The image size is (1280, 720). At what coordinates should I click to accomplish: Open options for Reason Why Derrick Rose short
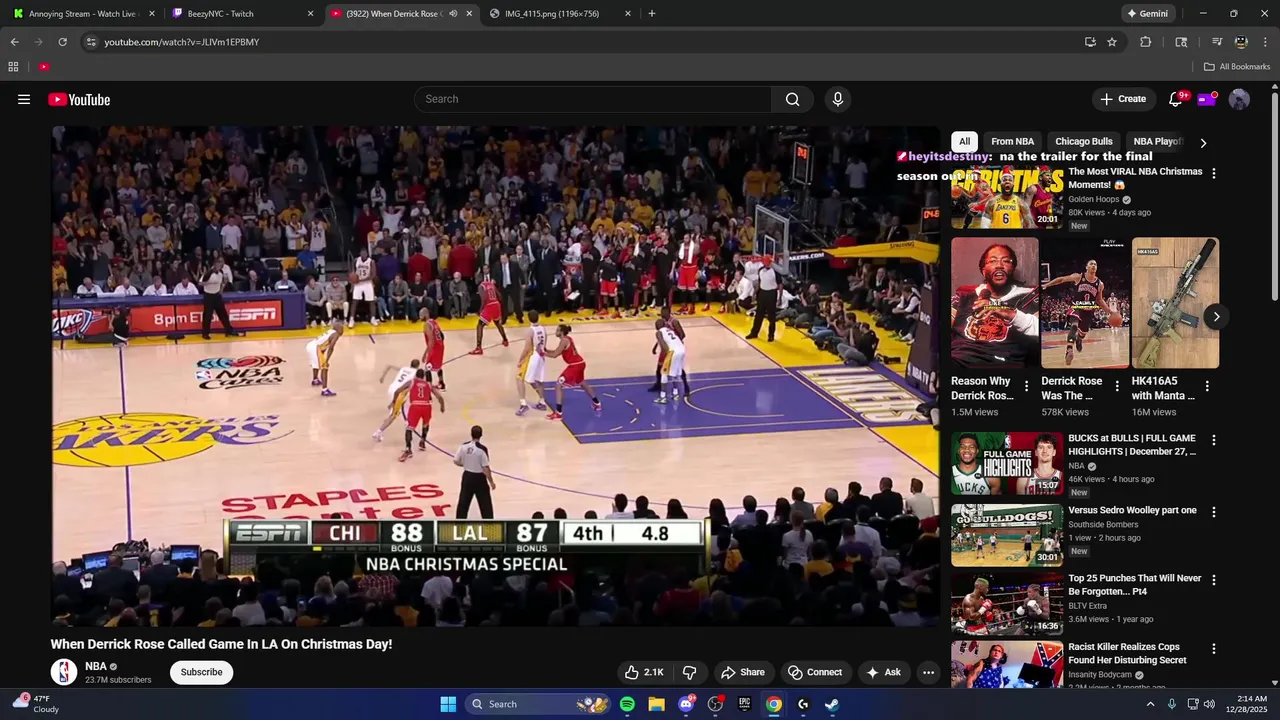(1026, 386)
